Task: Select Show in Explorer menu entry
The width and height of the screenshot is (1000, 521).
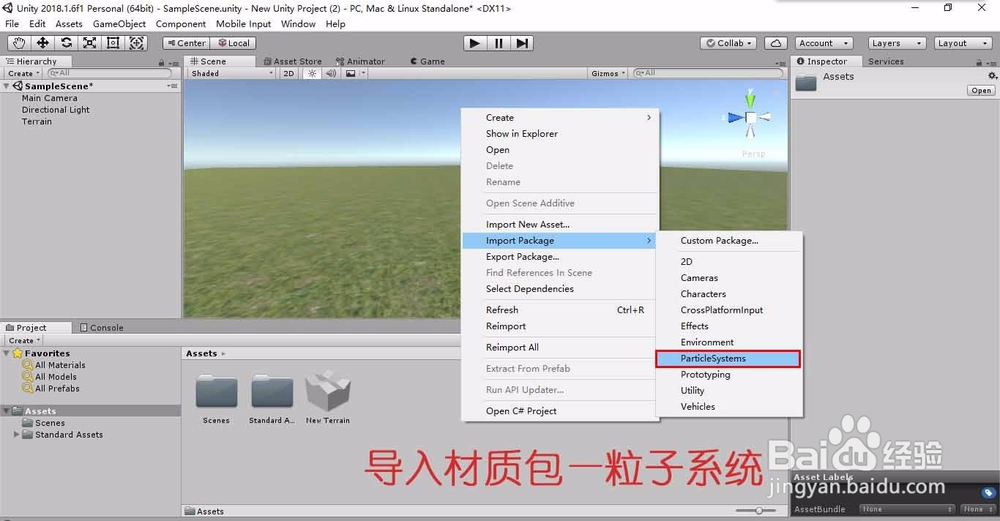Action: 560,133
